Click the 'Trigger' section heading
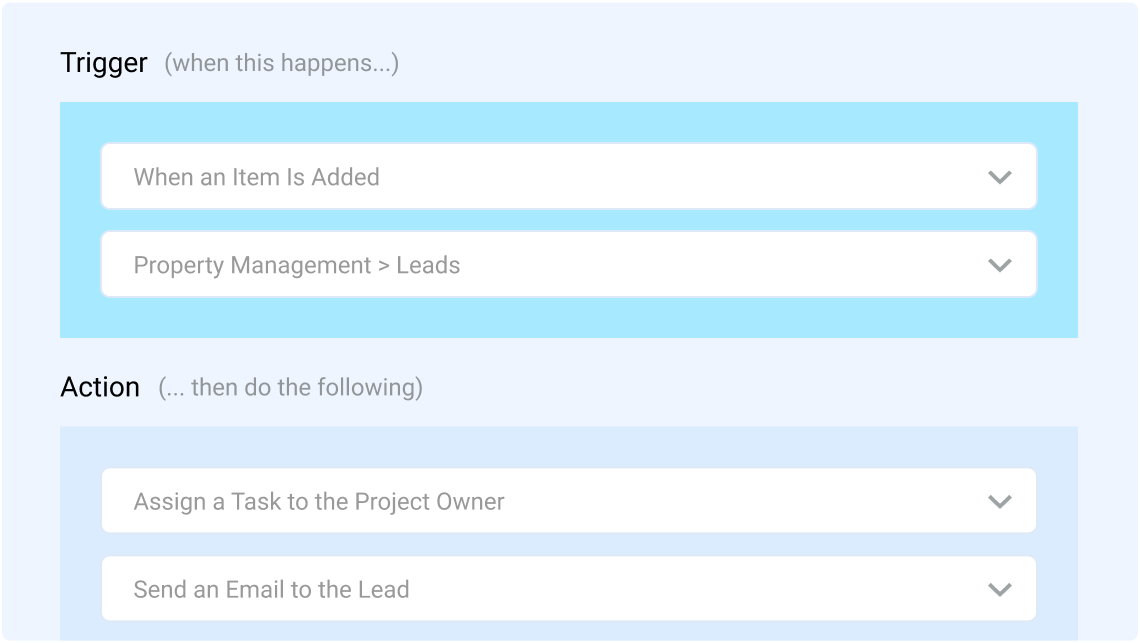Viewport: 1140px width, 643px height. point(104,63)
